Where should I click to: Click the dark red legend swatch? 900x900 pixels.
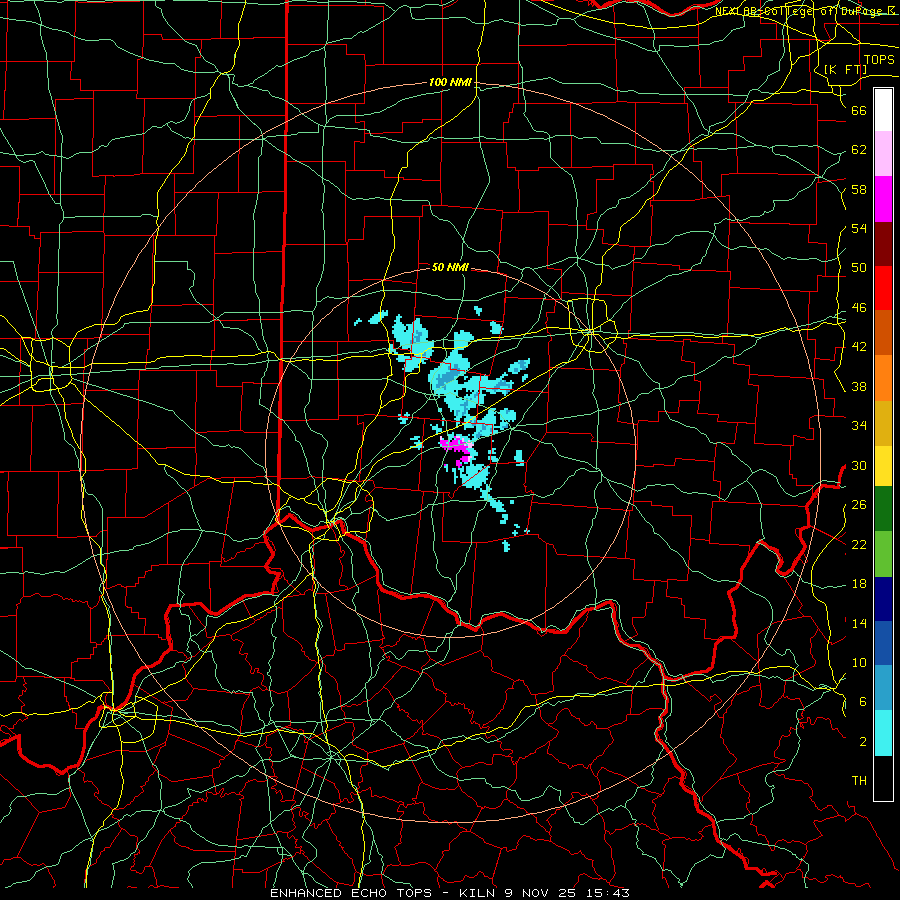883,244
